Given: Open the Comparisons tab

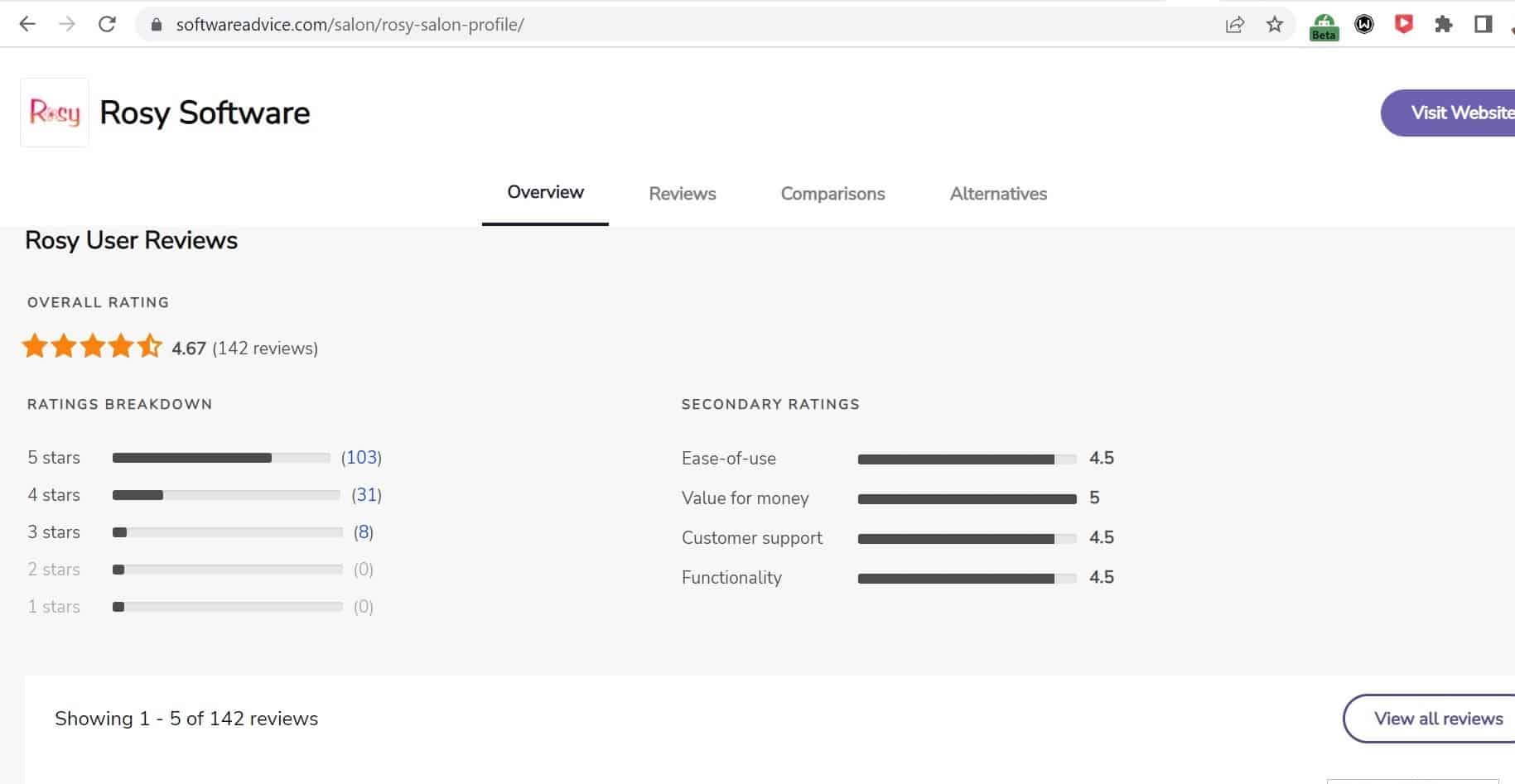Looking at the screenshot, I should point(832,194).
